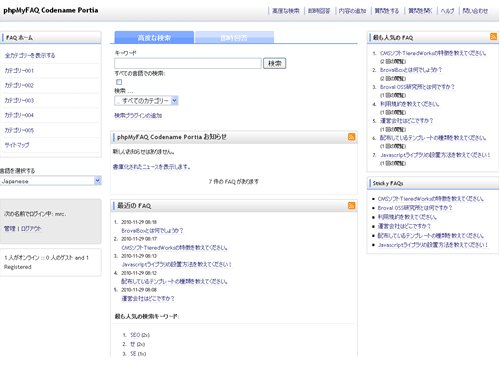Open operating company question in popular FAQ list
The image size is (500, 375).
pos(406,121)
